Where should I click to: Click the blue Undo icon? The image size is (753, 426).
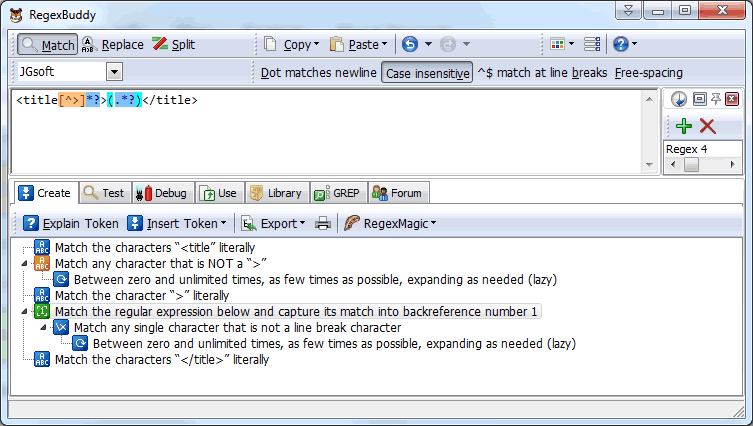click(410, 44)
